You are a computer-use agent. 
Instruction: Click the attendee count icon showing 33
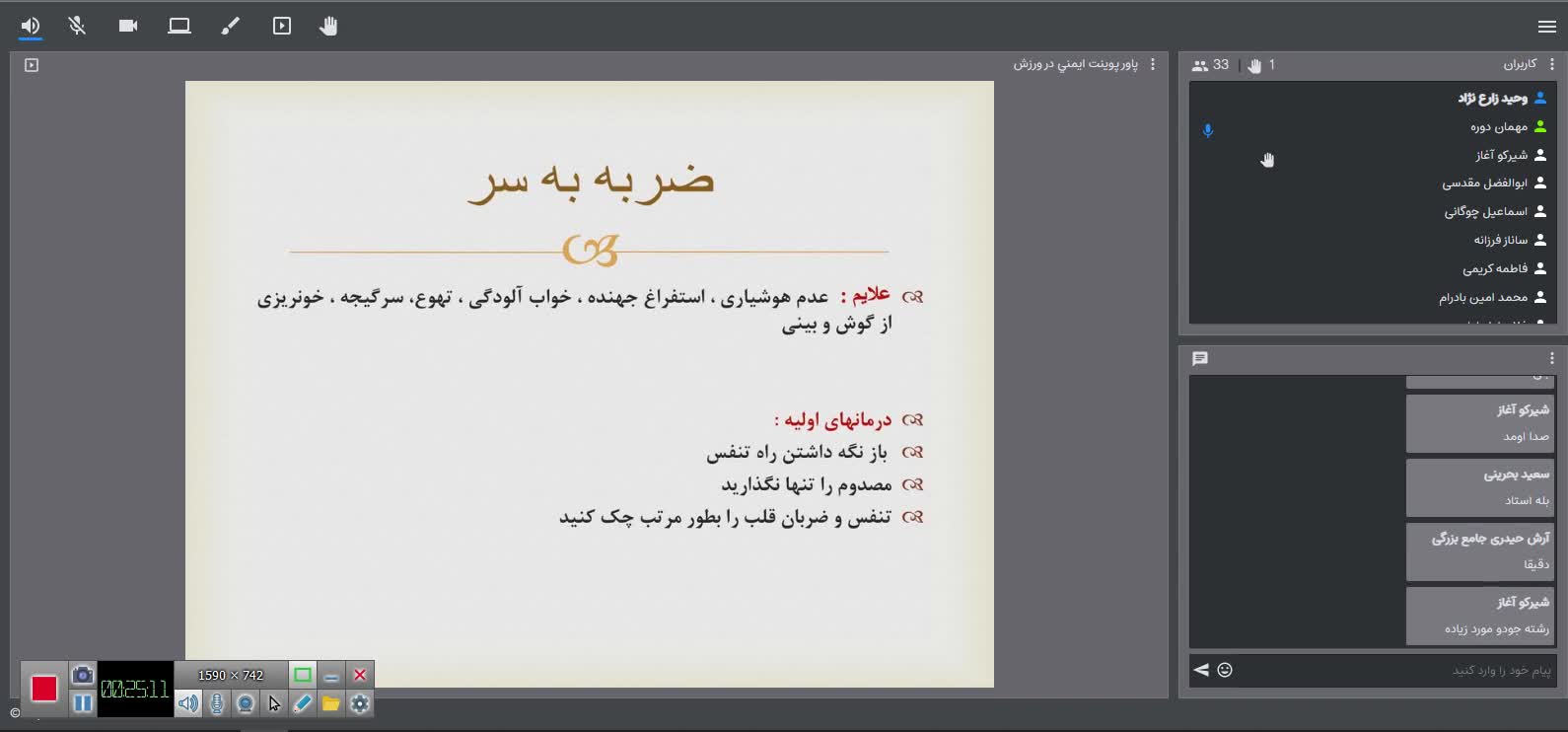click(1200, 65)
